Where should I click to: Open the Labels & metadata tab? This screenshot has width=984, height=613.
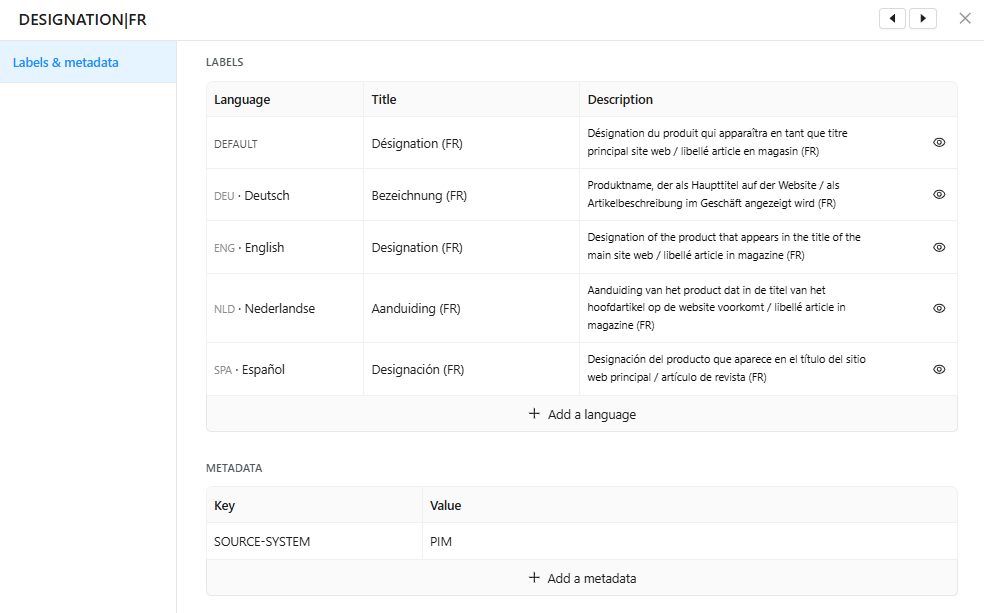[88, 62]
